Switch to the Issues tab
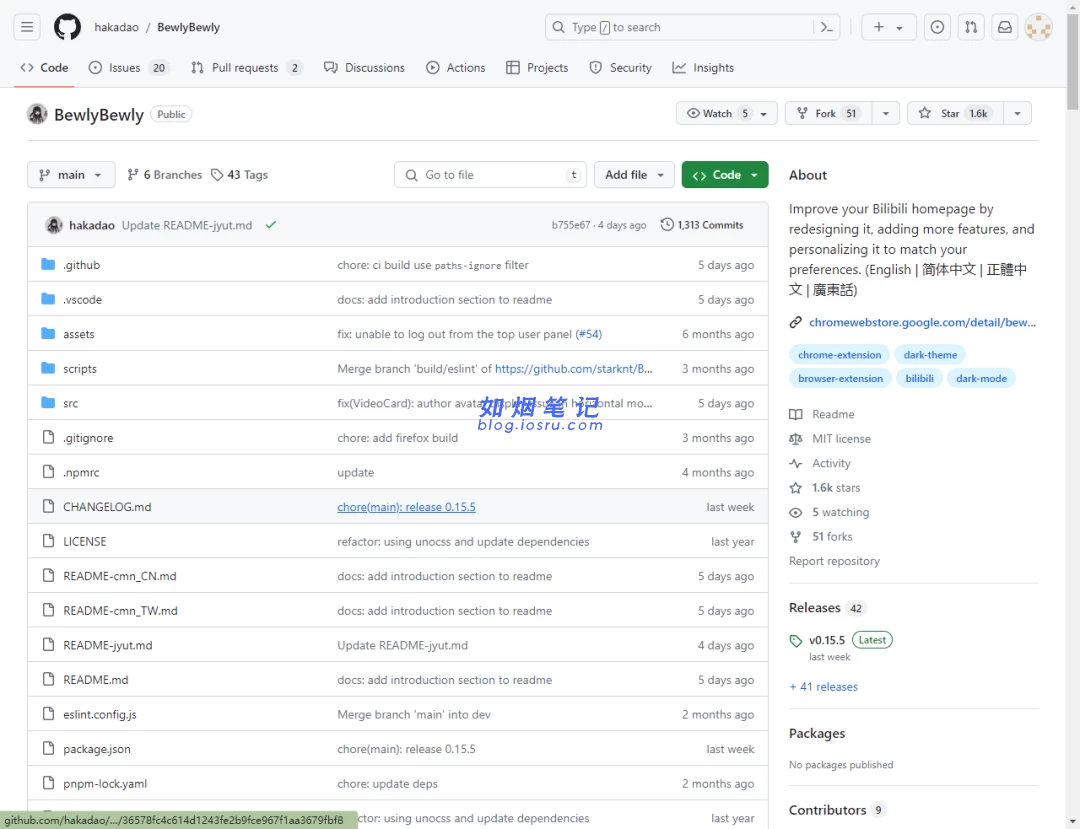Image resolution: width=1080 pixels, height=829 pixels. tap(129, 67)
